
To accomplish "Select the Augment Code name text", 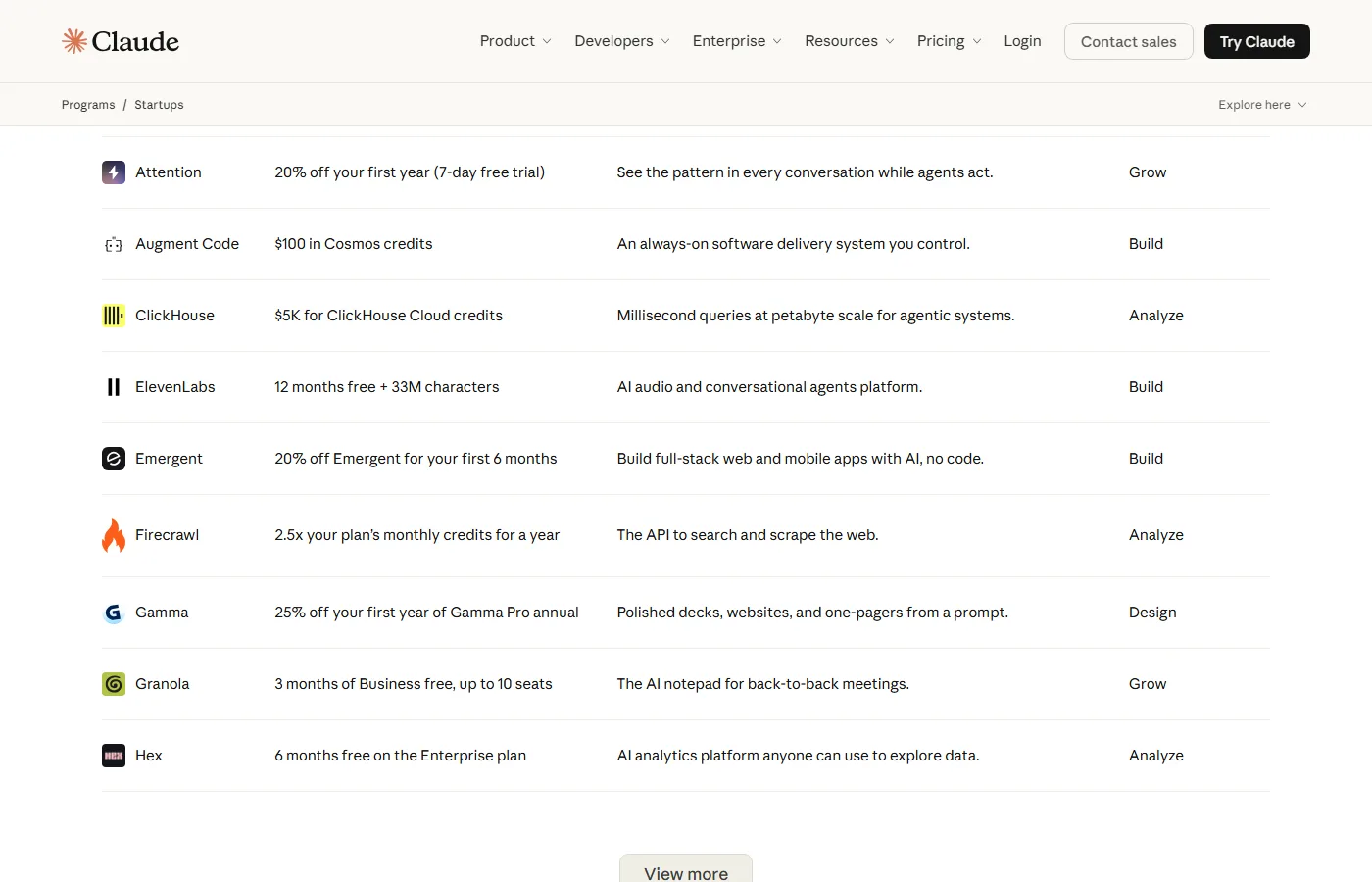I will point(187,244).
